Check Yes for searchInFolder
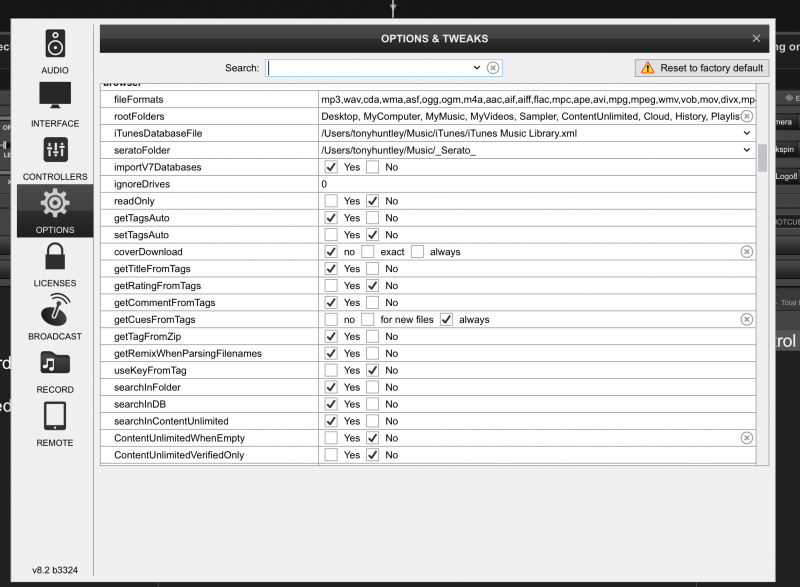Screen dimensions: 800x587 click(x=331, y=387)
